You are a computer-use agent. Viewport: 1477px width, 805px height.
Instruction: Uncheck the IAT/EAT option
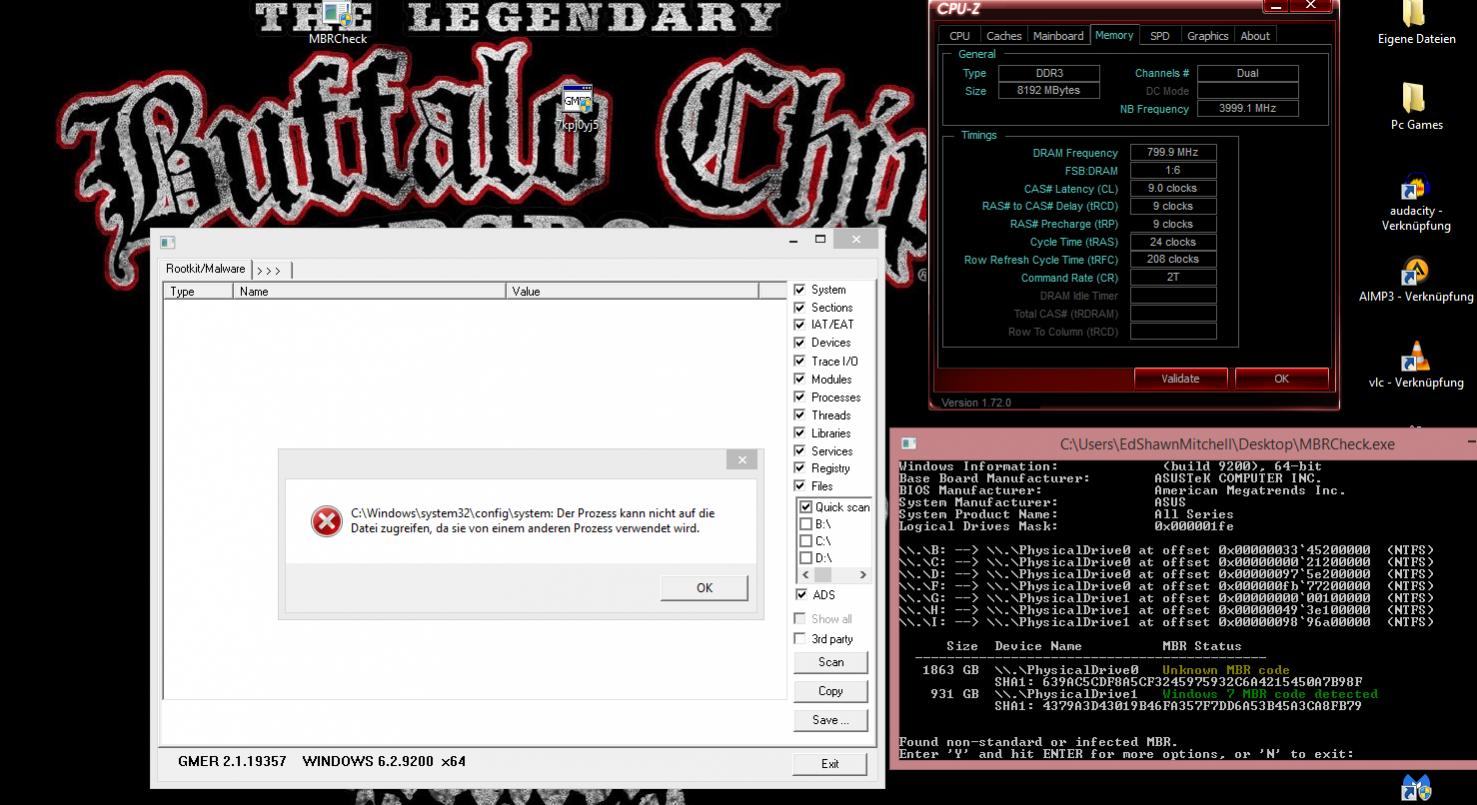pyautogui.click(x=800, y=324)
